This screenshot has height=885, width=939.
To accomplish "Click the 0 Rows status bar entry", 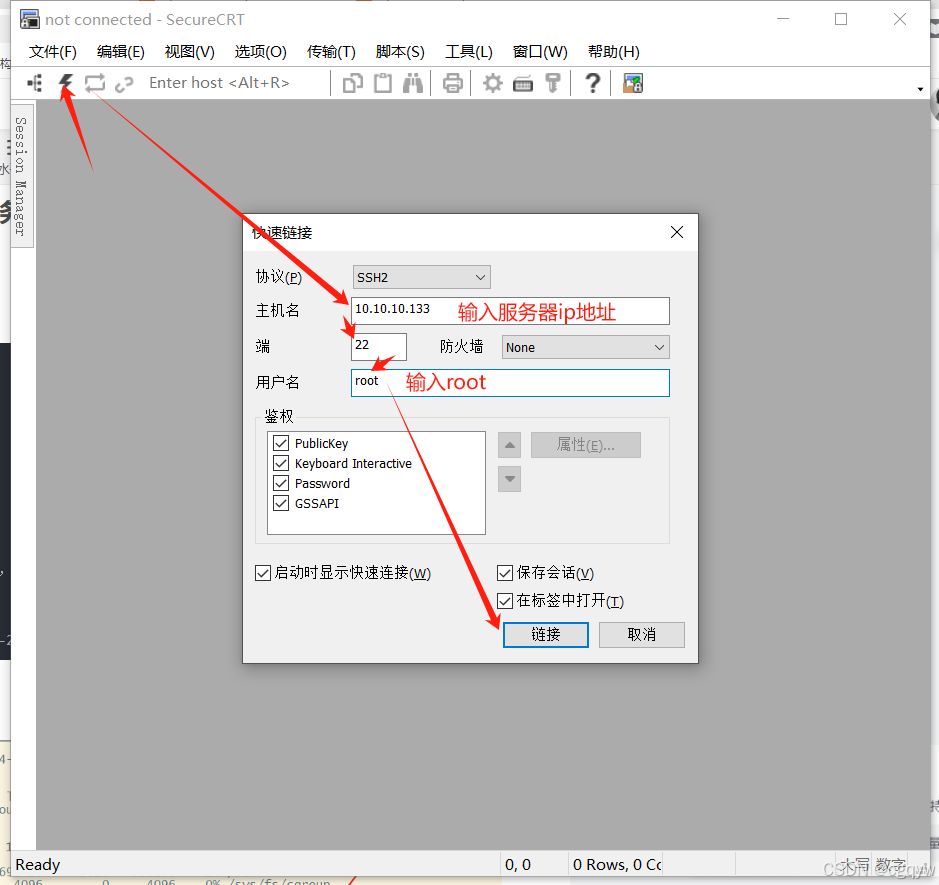I will coord(617,865).
